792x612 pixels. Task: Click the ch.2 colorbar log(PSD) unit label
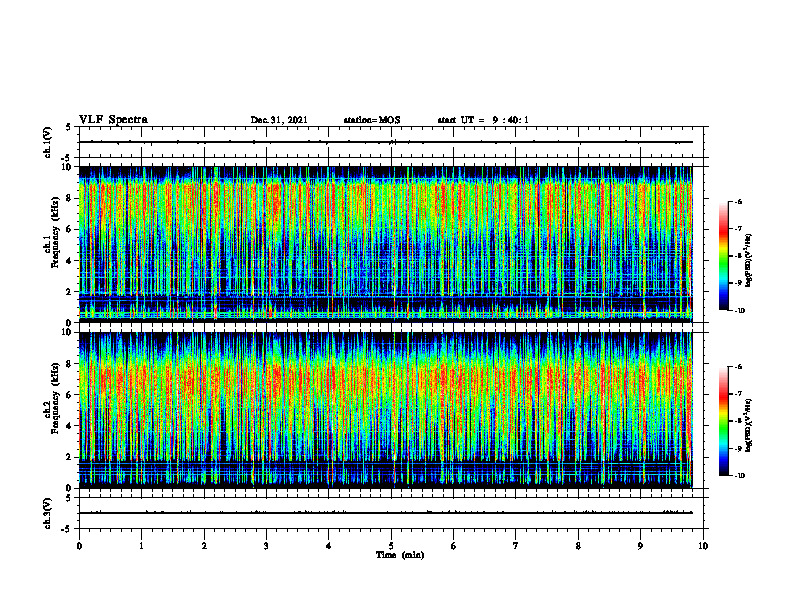pyautogui.click(x=749, y=425)
